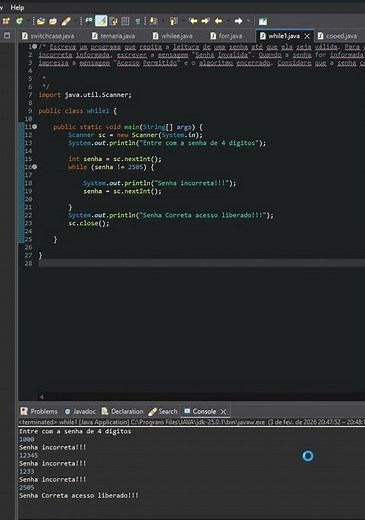Click the Search tab flashlight icon

point(152,411)
